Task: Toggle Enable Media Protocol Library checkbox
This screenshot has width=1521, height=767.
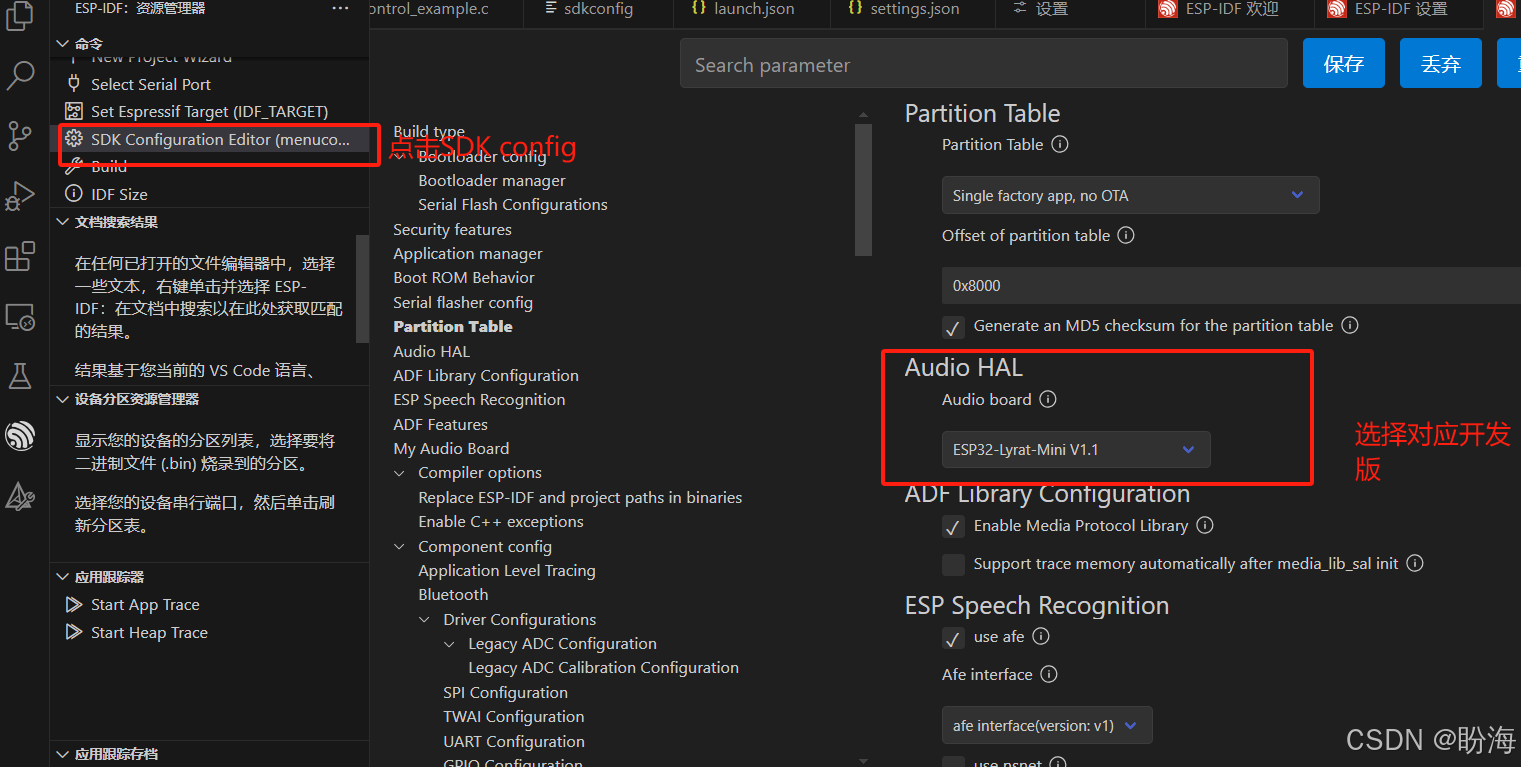Action: click(x=953, y=526)
